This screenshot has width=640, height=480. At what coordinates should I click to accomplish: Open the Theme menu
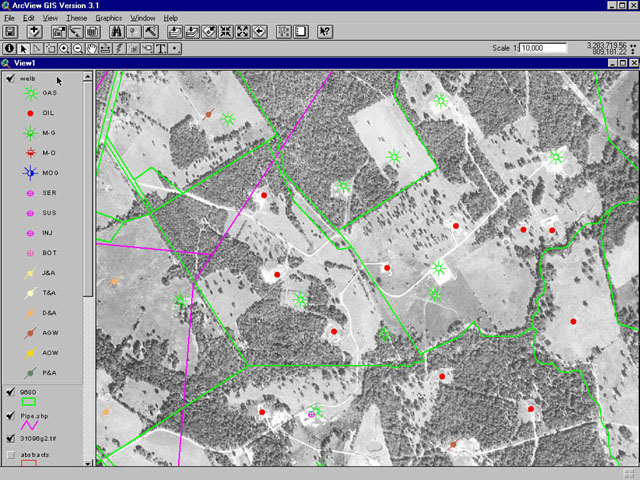(x=76, y=18)
